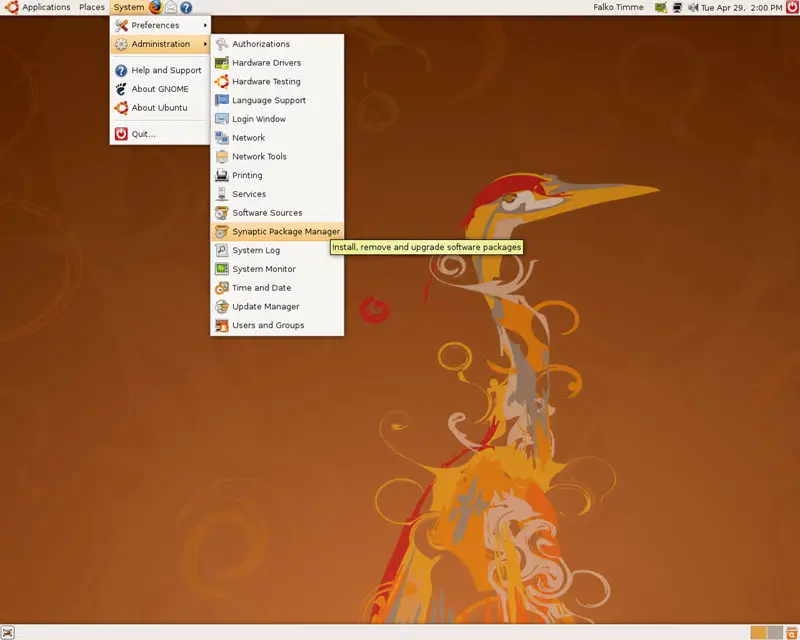Viewport: 800px width, 640px height.
Task: Click the red power icon beside Quit
Action: 121,134
